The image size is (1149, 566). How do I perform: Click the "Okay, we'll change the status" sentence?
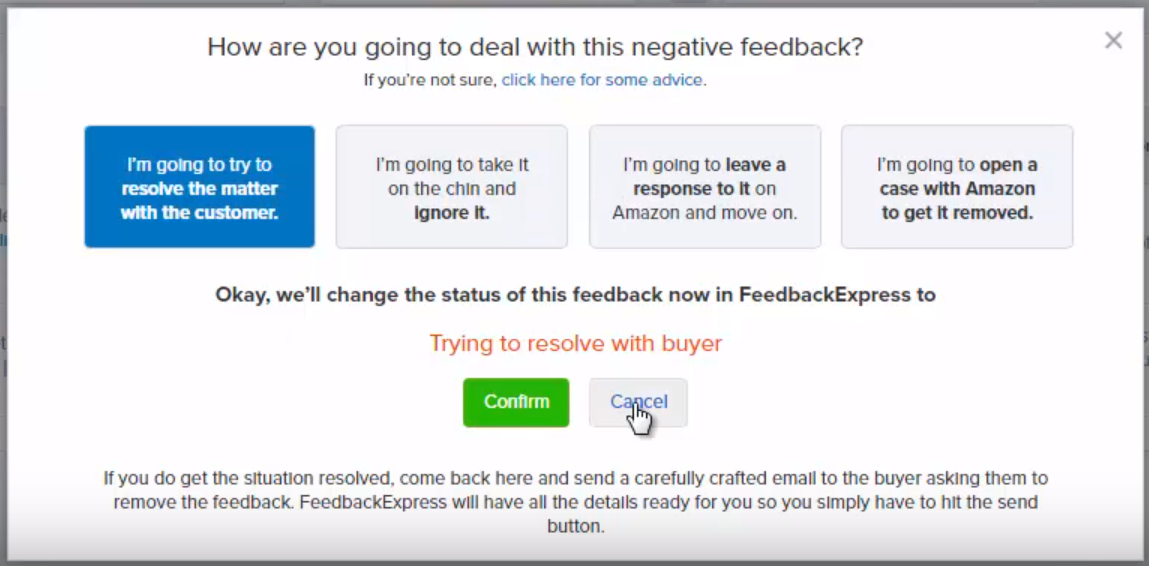(x=575, y=295)
